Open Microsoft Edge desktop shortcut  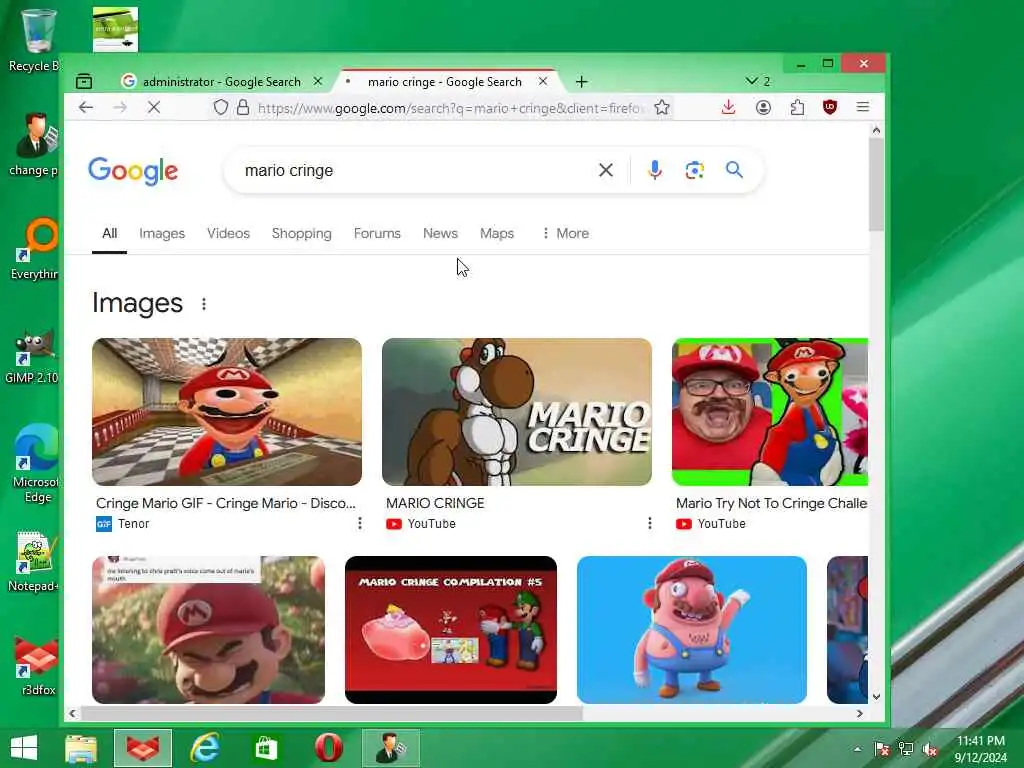click(36, 463)
